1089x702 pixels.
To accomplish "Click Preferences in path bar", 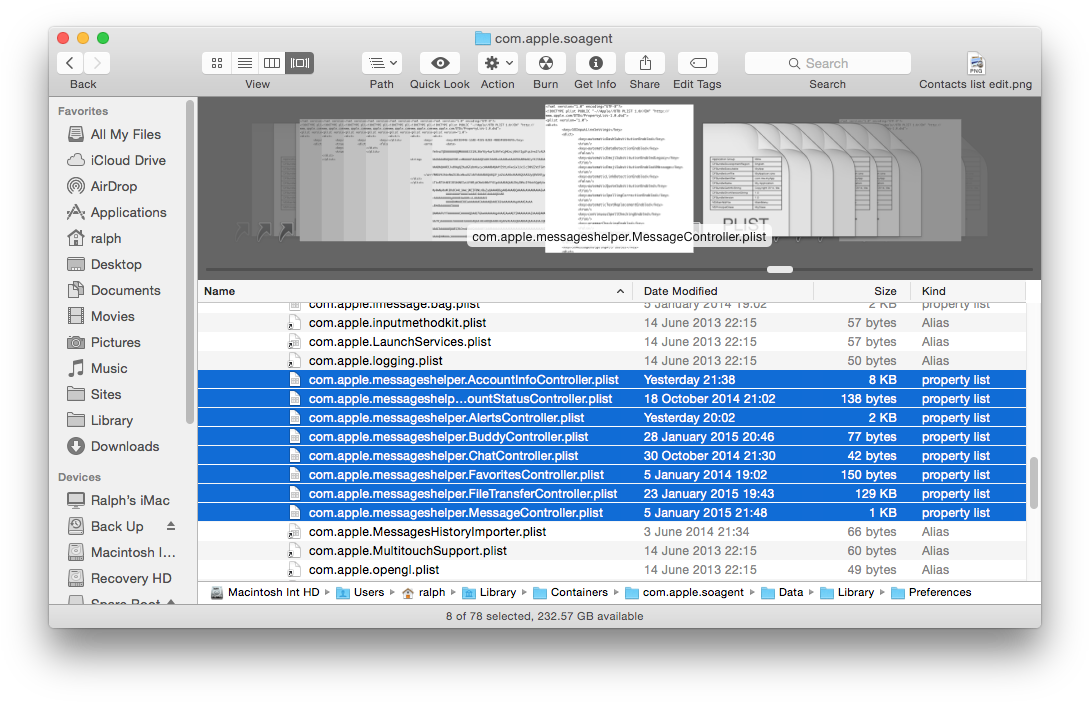I will coord(931,592).
